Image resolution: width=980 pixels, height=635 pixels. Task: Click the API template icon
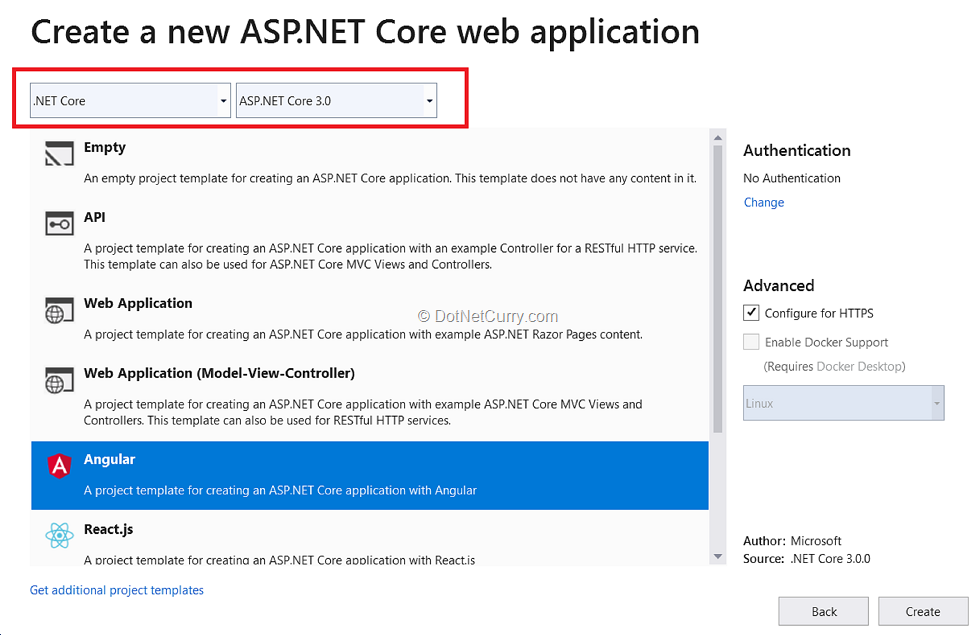point(59,224)
